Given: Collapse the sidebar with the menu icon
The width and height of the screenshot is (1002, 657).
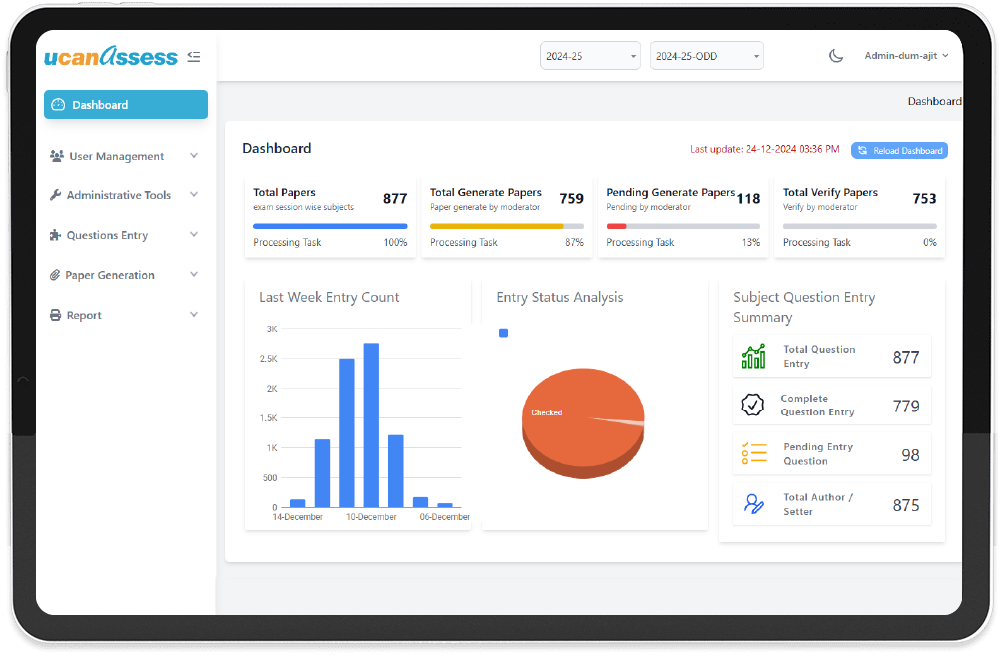Looking at the screenshot, I should (194, 57).
